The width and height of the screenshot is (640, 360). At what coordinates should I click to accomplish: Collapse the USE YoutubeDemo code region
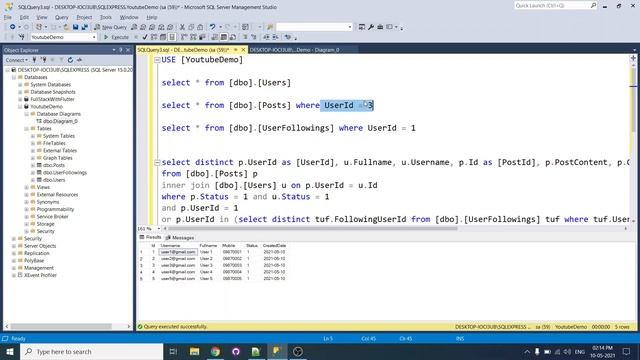pyautogui.click(x=157, y=60)
